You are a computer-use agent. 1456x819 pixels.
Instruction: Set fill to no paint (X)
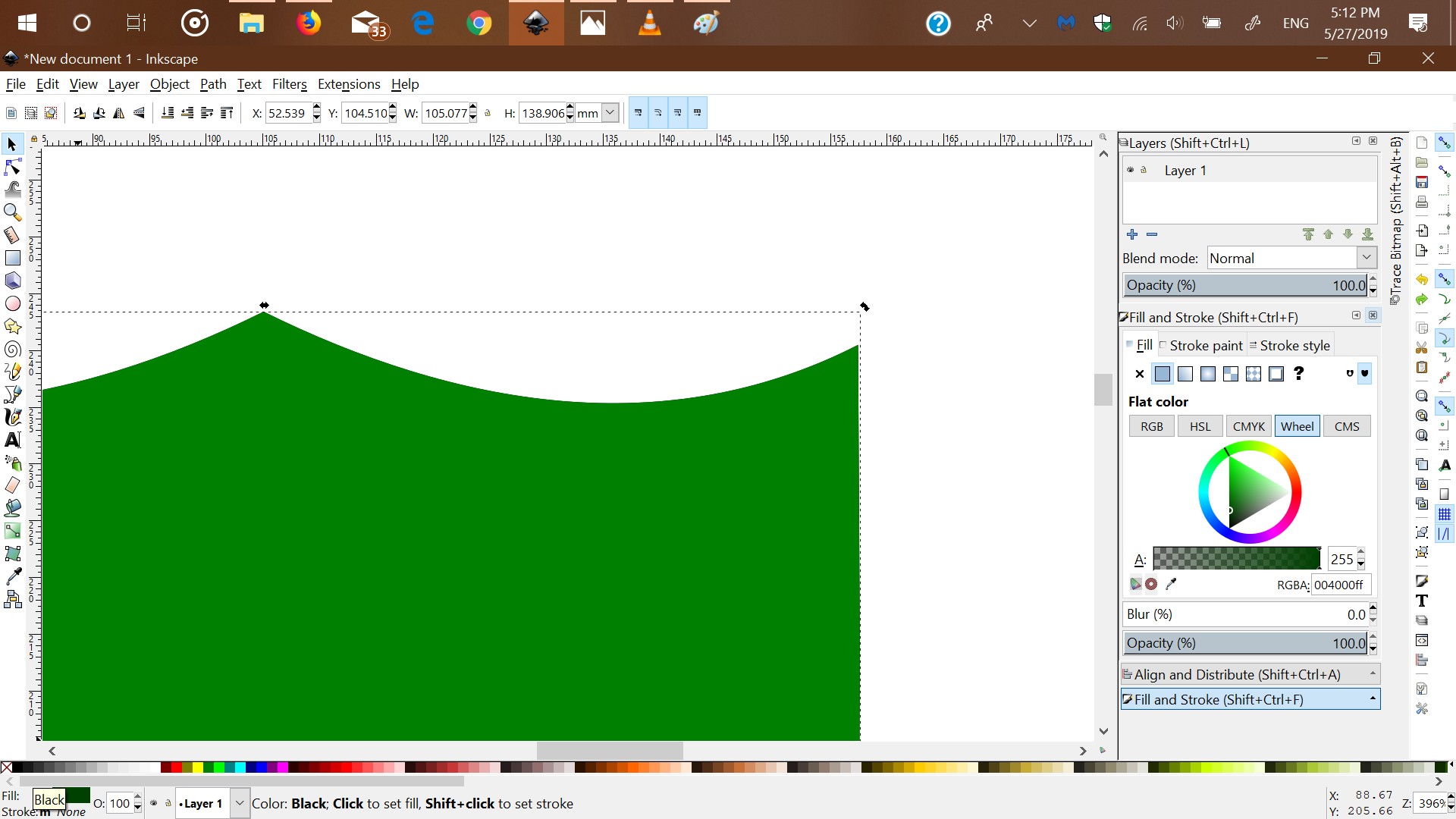1139,373
